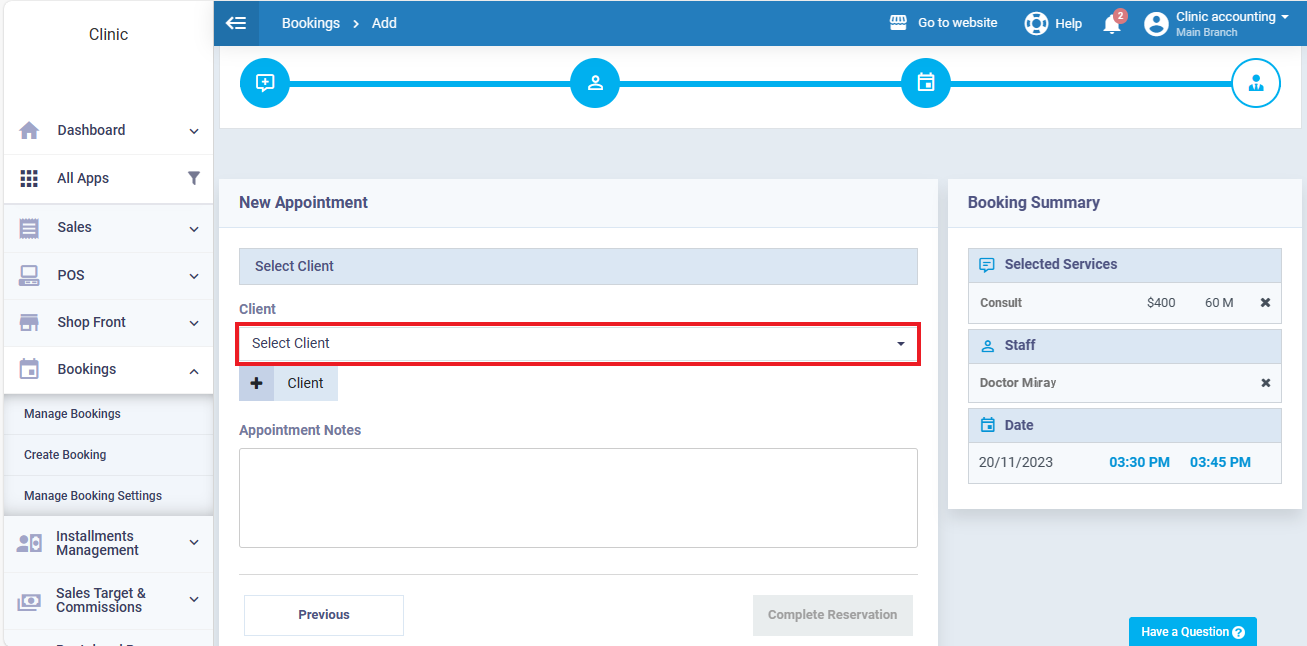Expand the Sales menu in sidebar
The image size is (1307, 646).
[108, 228]
